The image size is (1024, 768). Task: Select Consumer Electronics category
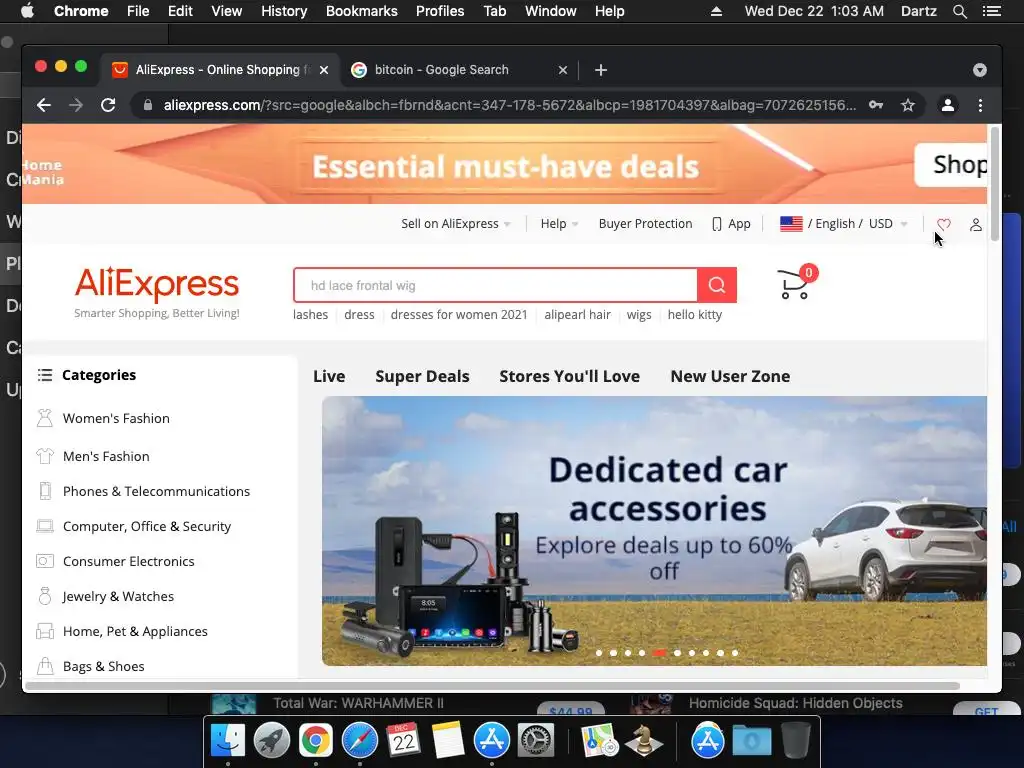click(x=129, y=562)
